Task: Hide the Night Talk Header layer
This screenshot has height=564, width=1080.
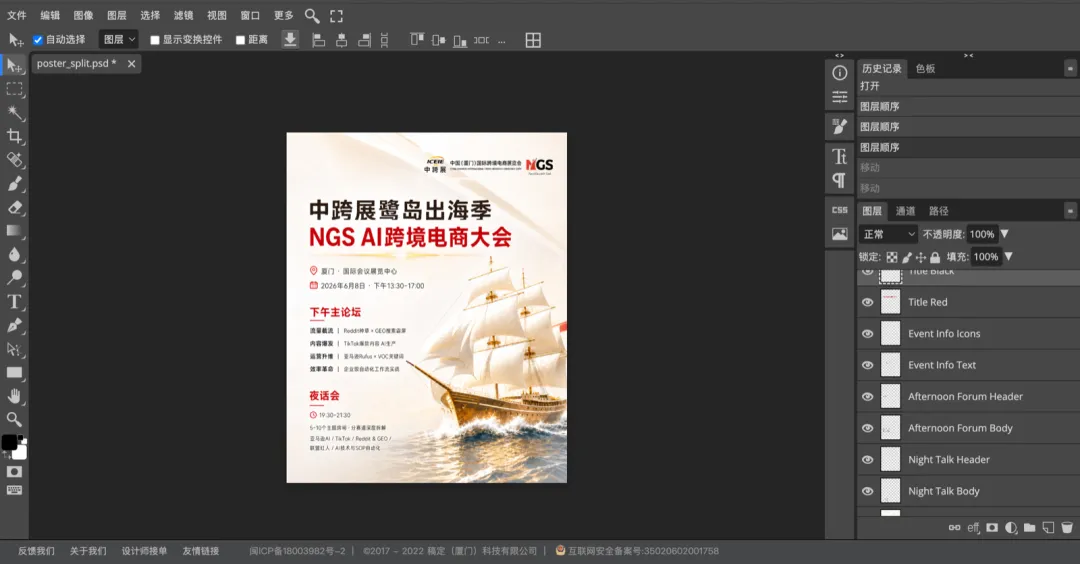Action: tap(868, 459)
